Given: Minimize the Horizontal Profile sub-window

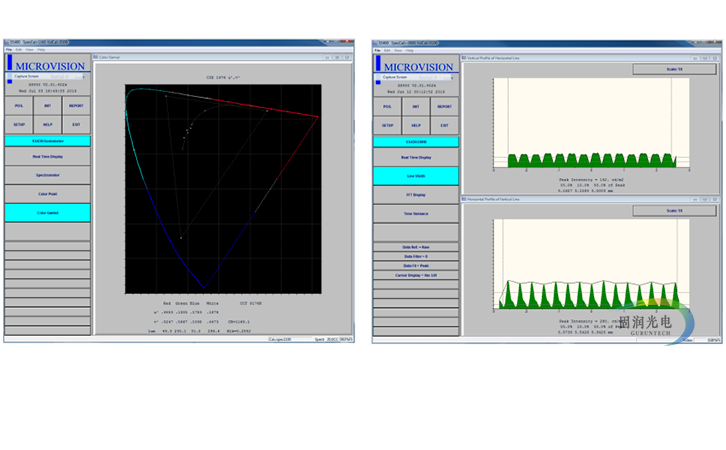Looking at the screenshot, I should [695, 200].
